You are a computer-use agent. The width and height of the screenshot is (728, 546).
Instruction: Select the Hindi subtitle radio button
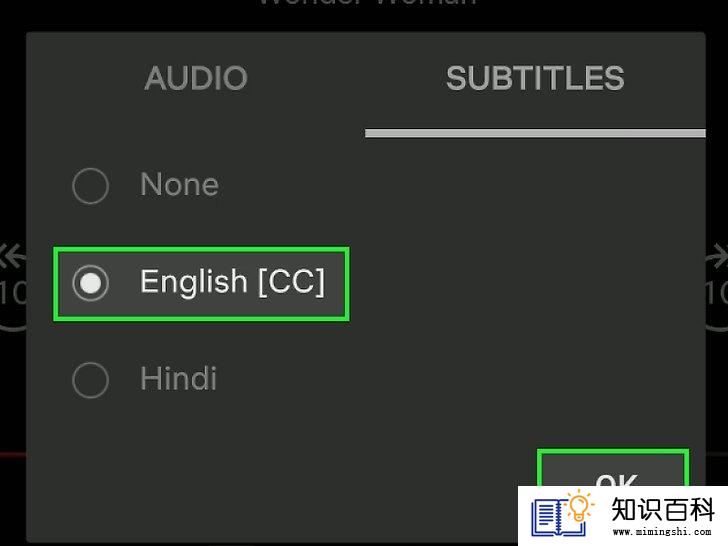pos(91,380)
